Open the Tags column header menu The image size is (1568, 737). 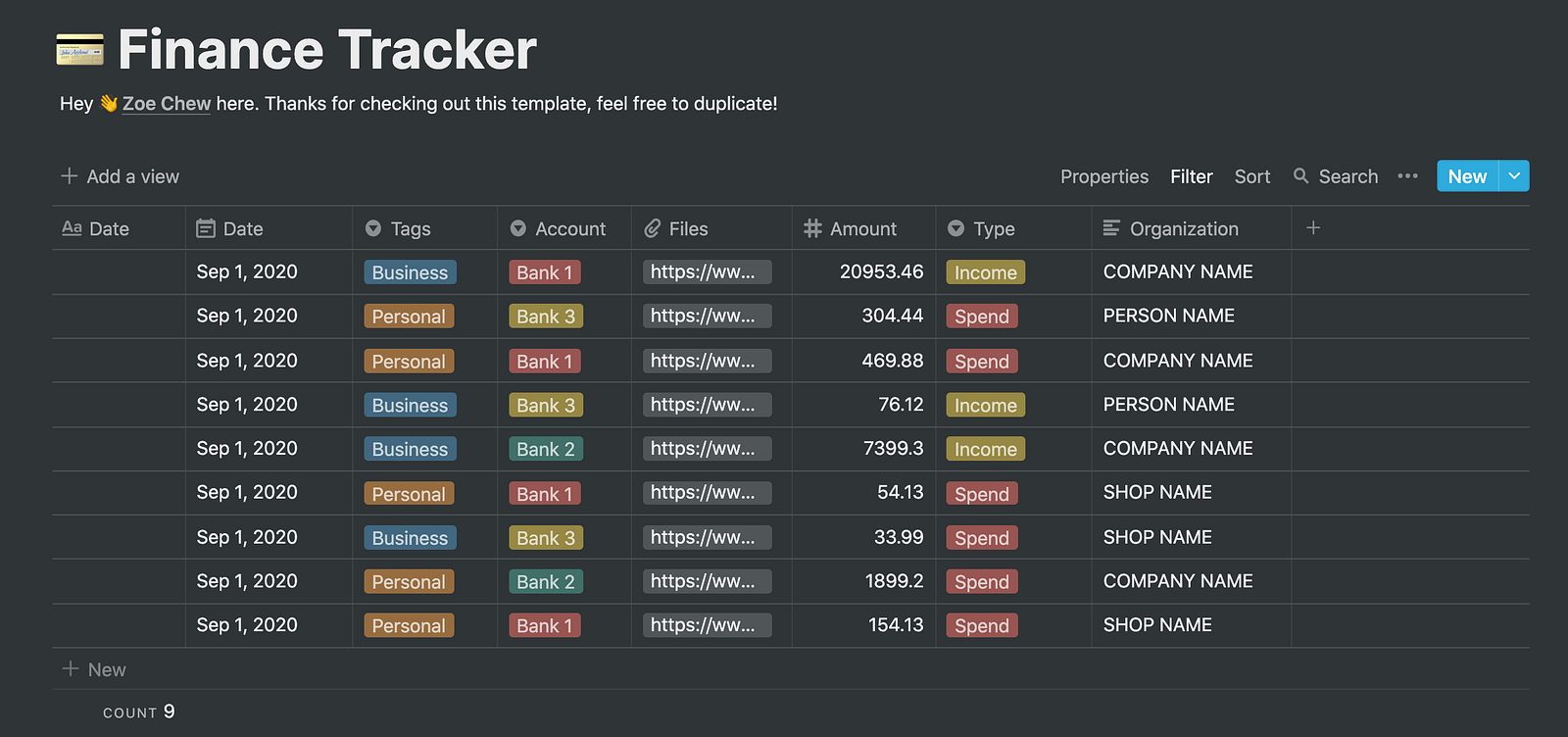coord(410,228)
